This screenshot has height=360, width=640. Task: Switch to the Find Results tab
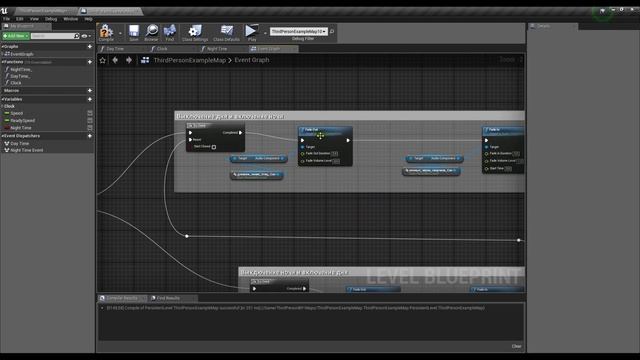[x=172, y=298]
